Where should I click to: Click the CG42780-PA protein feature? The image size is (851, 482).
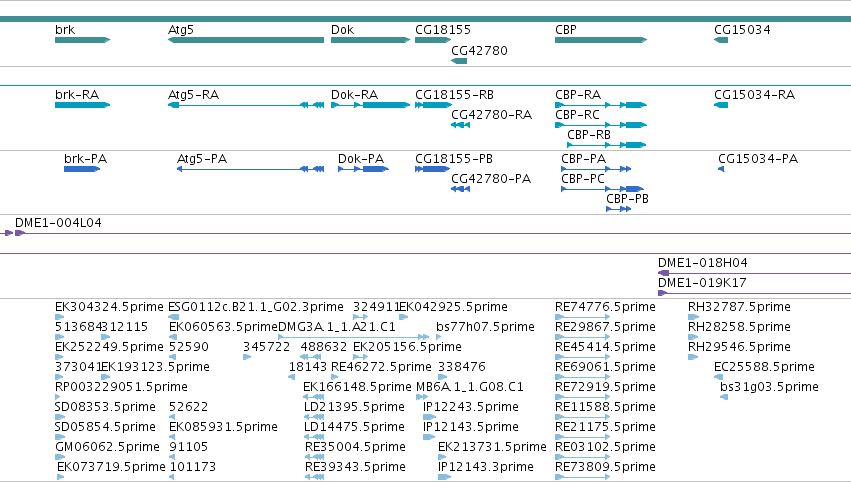point(460,189)
